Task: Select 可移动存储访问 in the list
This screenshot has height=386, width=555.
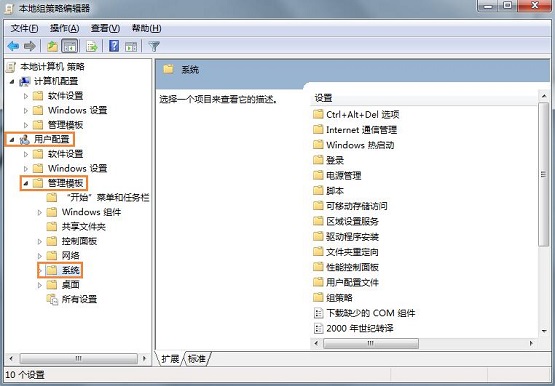Action: tap(357, 206)
